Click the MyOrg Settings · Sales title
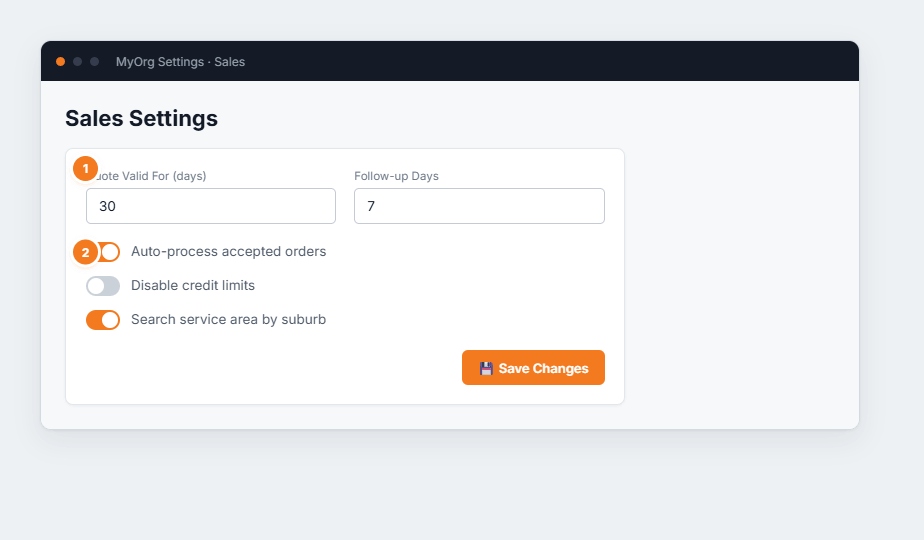924x540 pixels. 180,62
